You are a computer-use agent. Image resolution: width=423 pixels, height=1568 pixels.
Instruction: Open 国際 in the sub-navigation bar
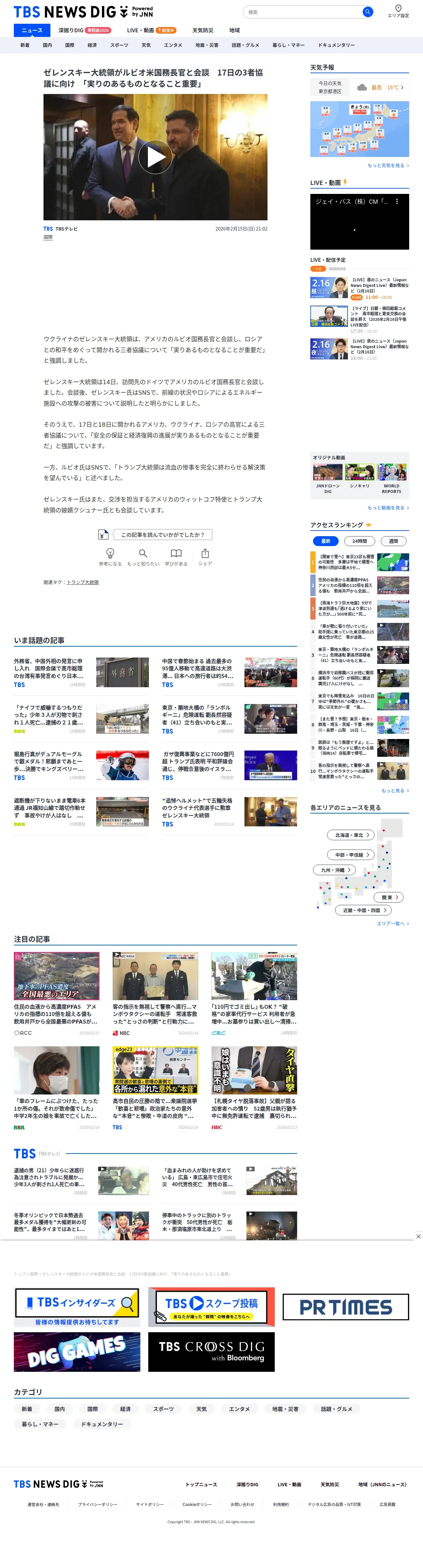click(x=70, y=45)
